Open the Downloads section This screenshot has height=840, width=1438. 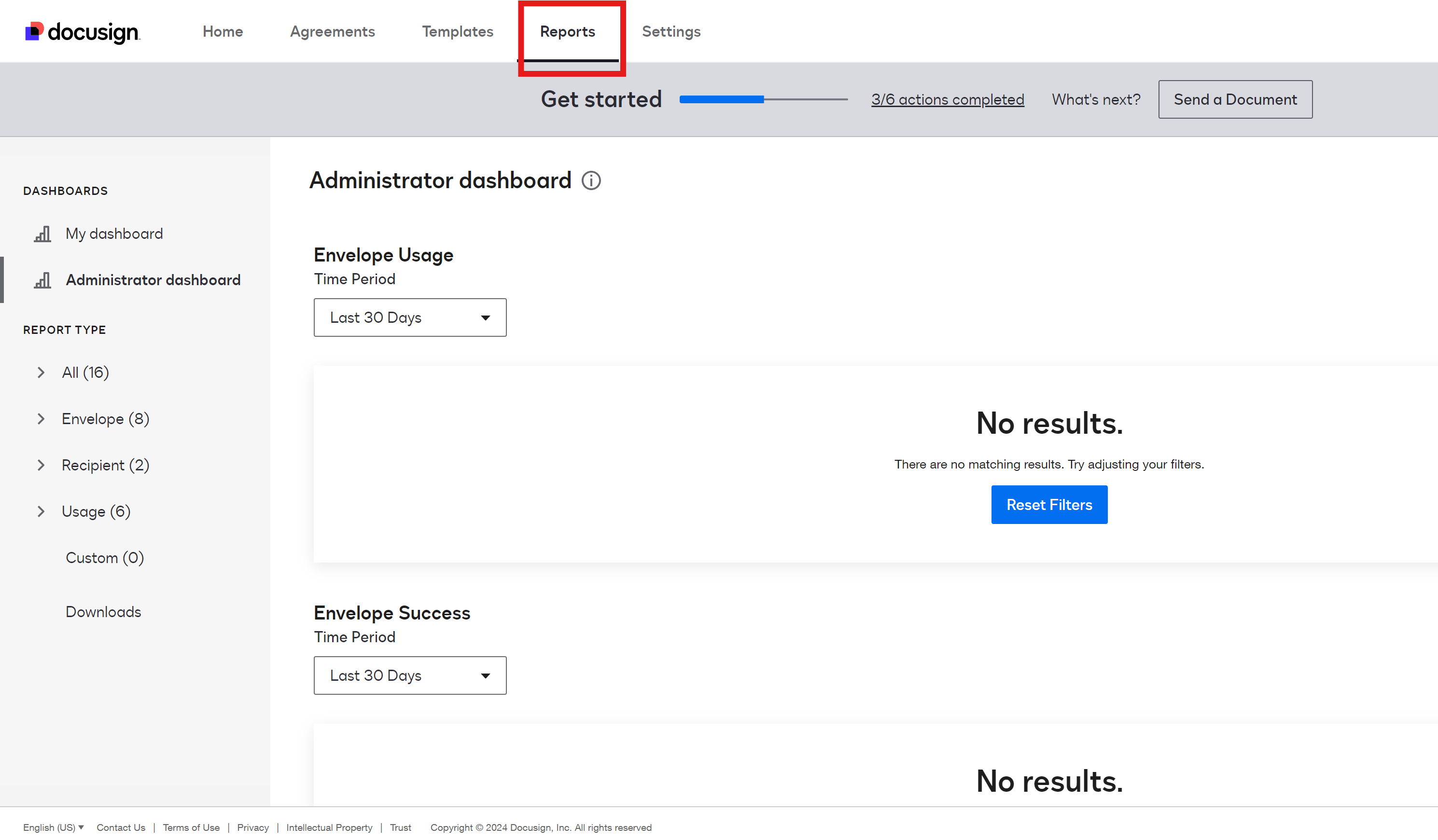[103, 612]
